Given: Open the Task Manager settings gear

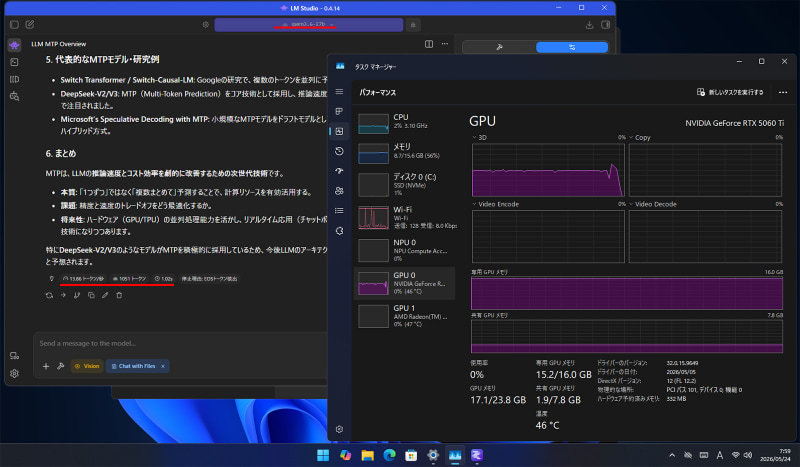Looking at the screenshot, I should coord(339,429).
